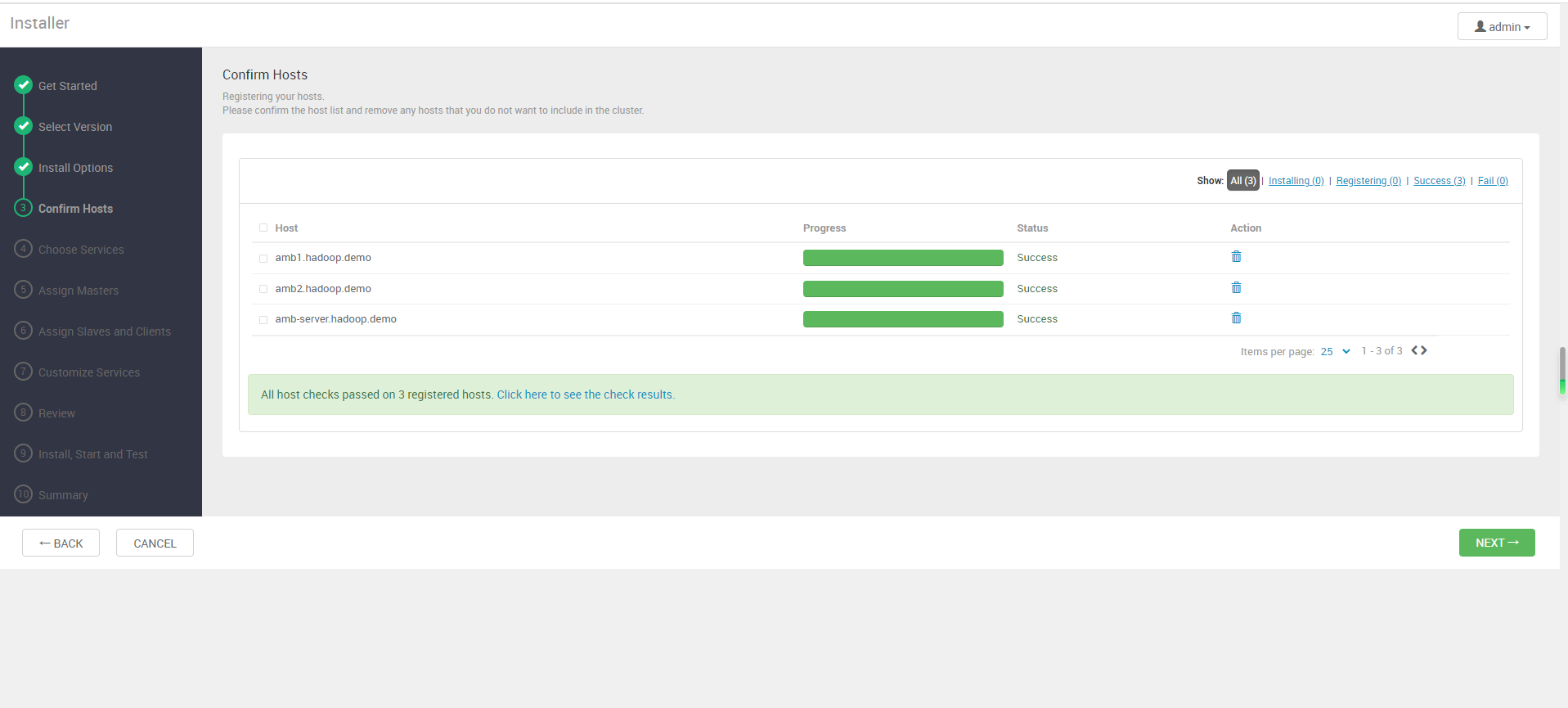Click progress bar for amb1.hadoop.demo

click(x=903, y=258)
